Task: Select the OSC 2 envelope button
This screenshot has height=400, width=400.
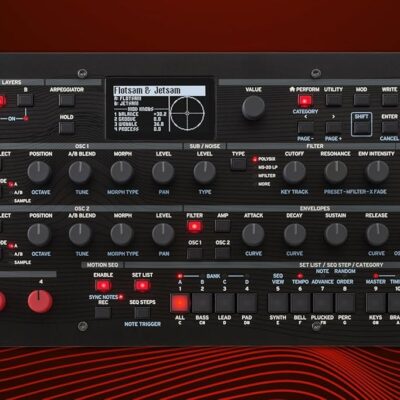Action: (222, 254)
